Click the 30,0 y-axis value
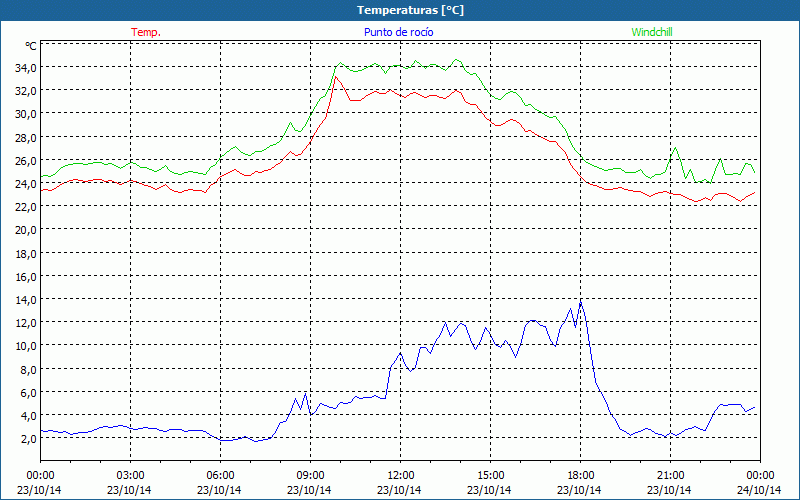The image size is (800, 500). 26,114
